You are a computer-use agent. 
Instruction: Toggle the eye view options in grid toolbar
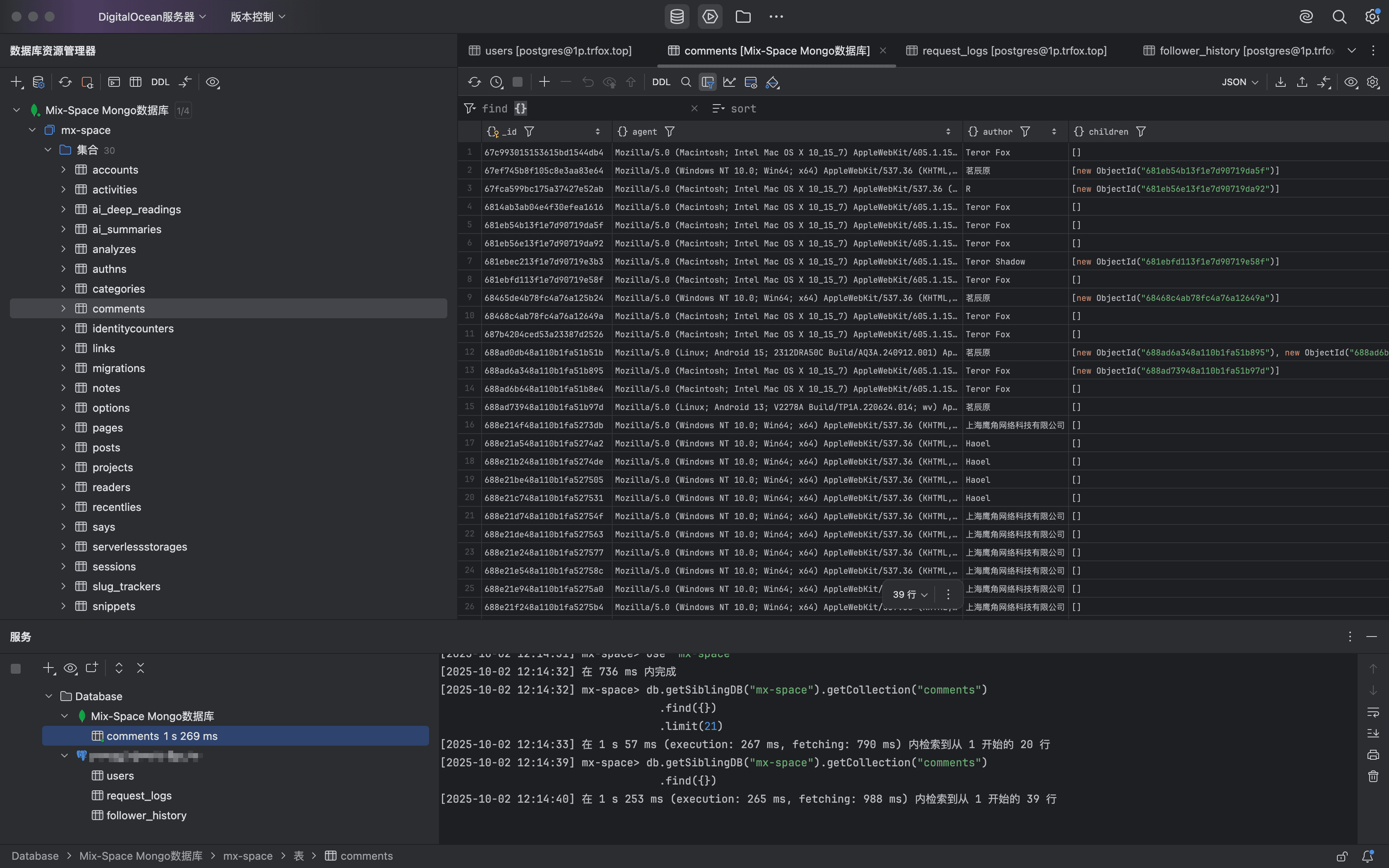tap(1351, 82)
